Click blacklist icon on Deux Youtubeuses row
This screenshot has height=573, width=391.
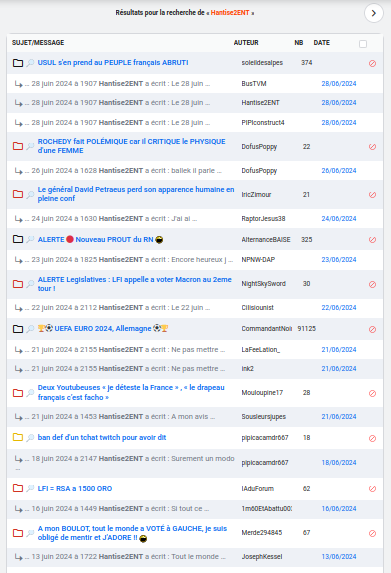372,394
